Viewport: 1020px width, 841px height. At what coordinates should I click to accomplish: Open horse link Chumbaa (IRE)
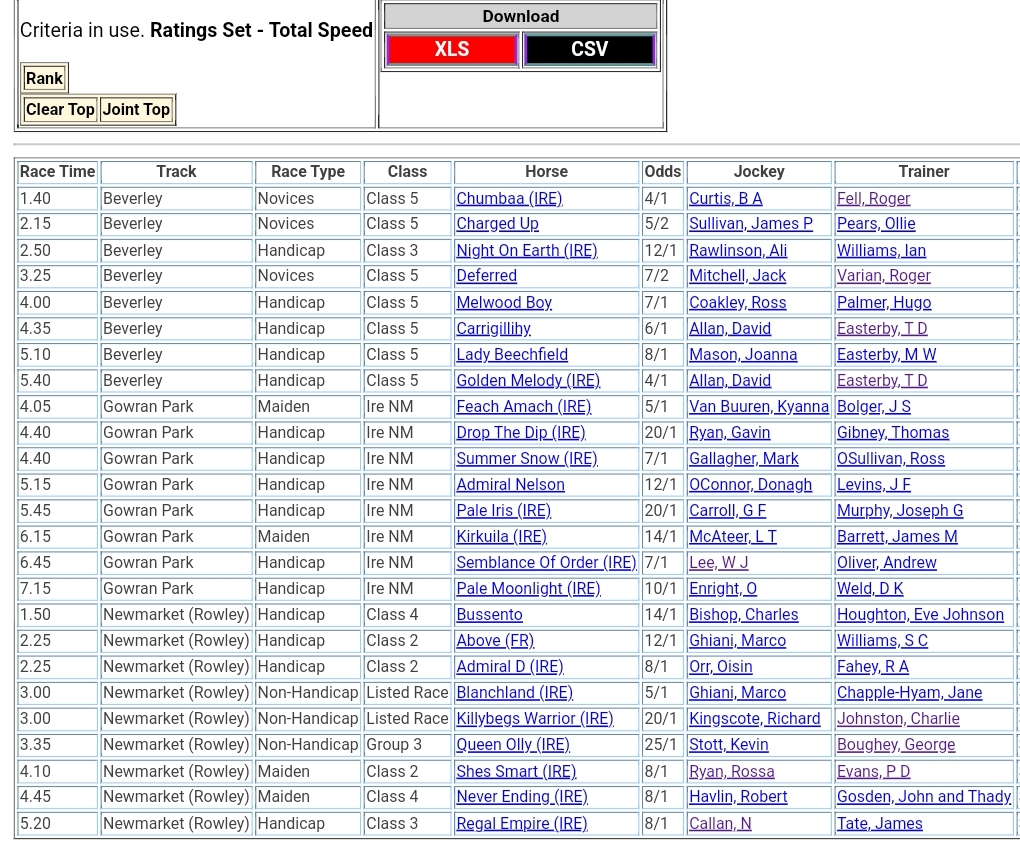pos(509,199)
